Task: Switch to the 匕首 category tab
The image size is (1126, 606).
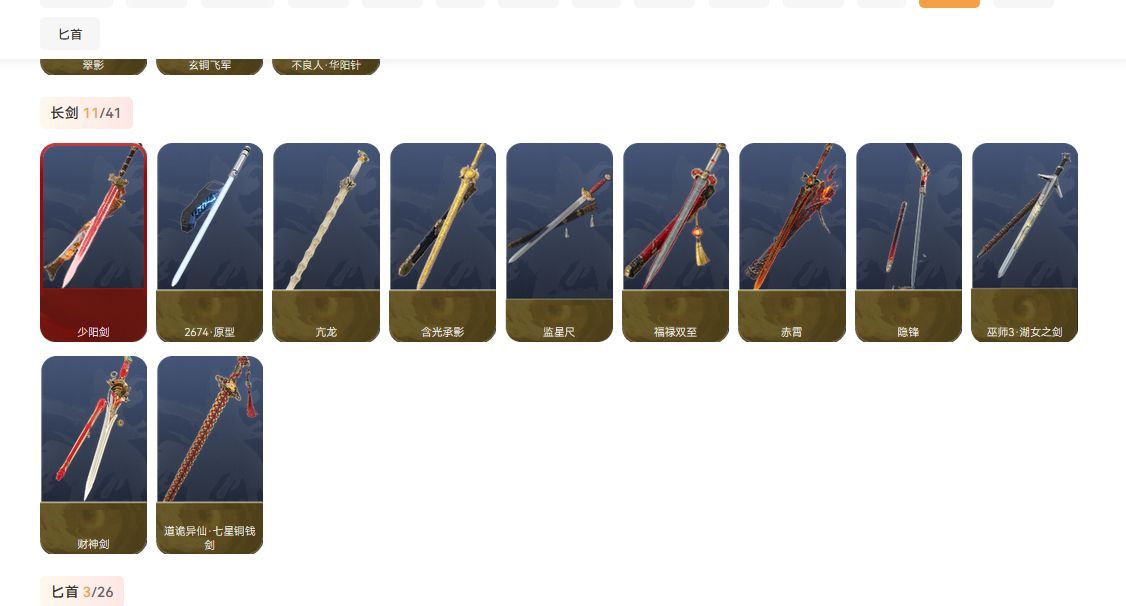Action: (70, 34)
